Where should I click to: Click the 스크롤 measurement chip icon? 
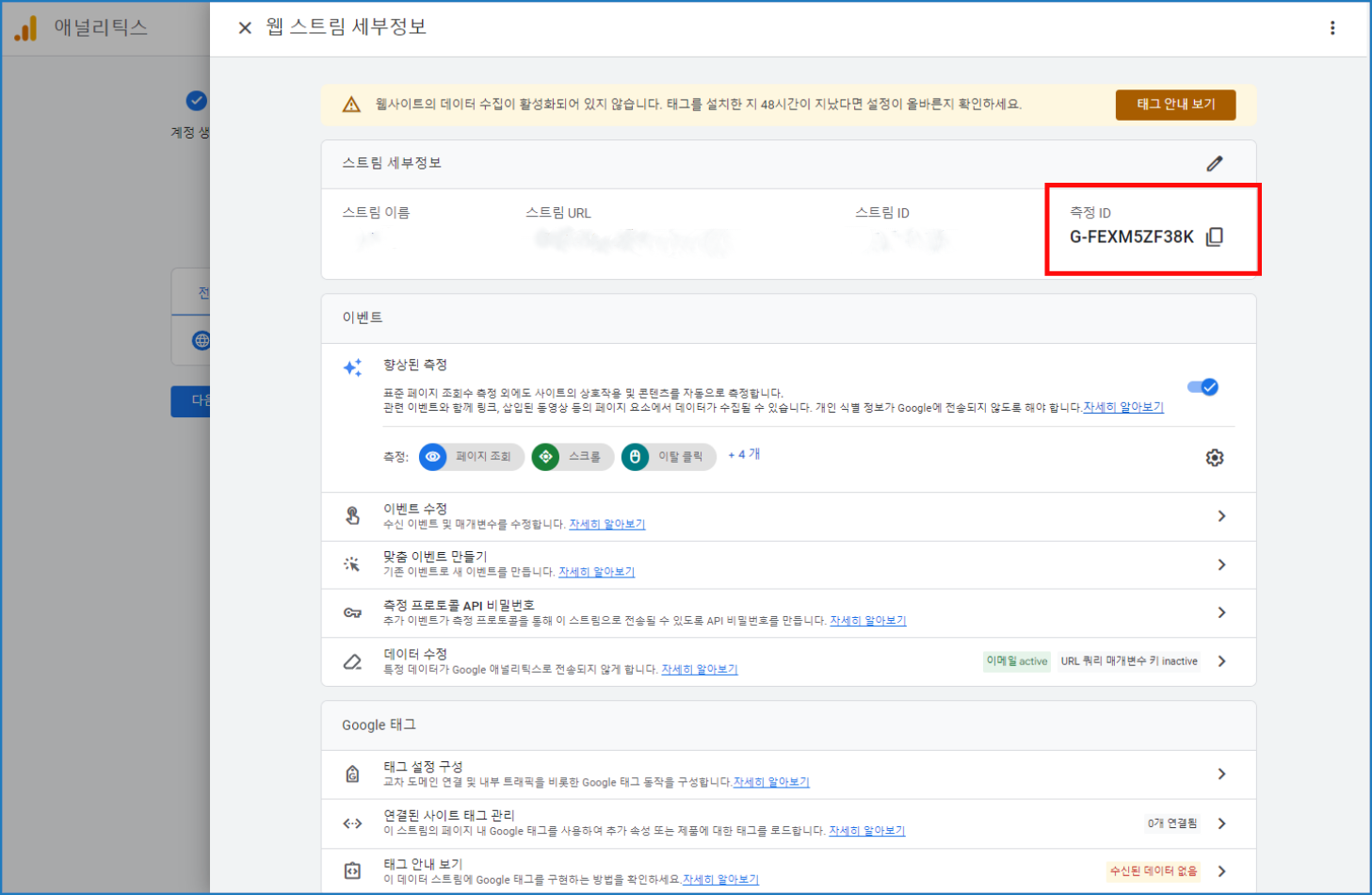click(545, 457)
